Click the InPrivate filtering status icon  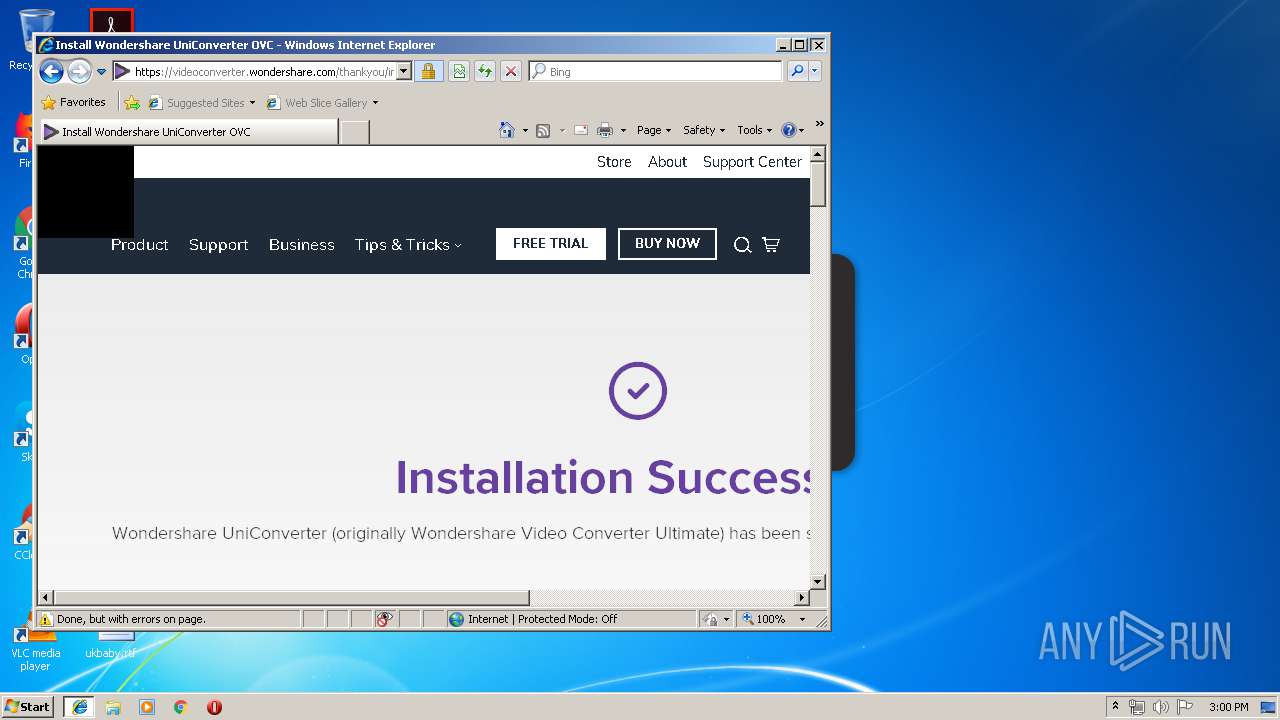385,619
